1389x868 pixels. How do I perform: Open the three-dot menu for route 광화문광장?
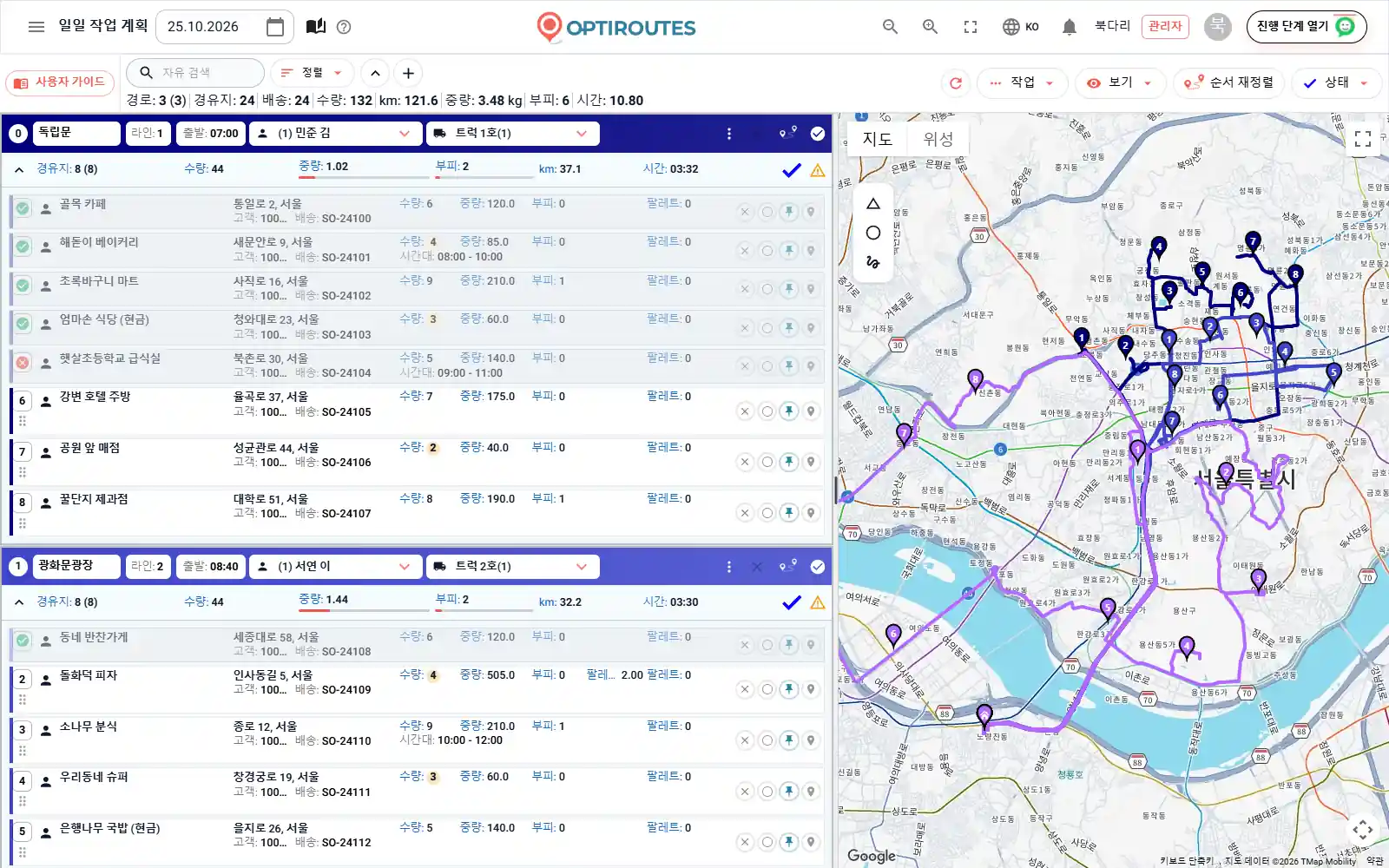click(729, 567)
